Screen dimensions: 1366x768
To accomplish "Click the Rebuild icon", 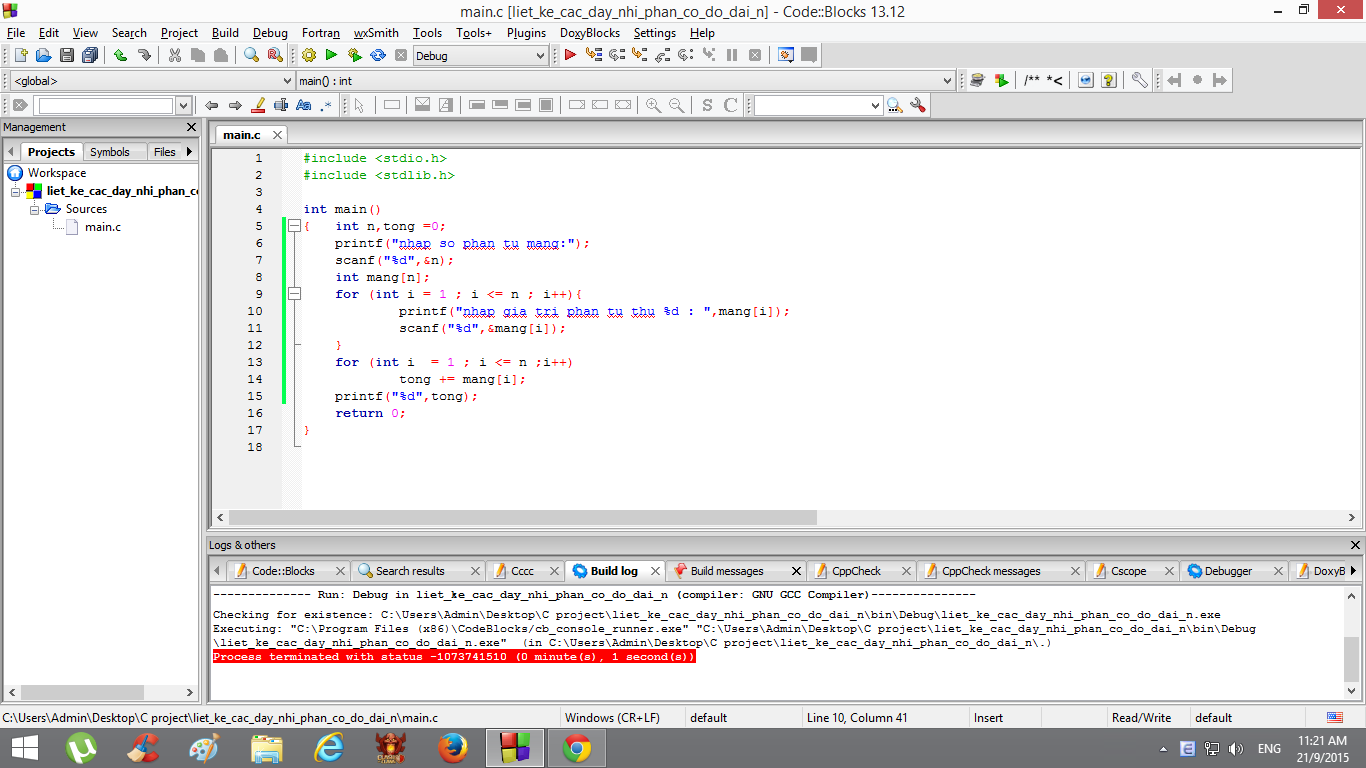I will pos(378,56).
